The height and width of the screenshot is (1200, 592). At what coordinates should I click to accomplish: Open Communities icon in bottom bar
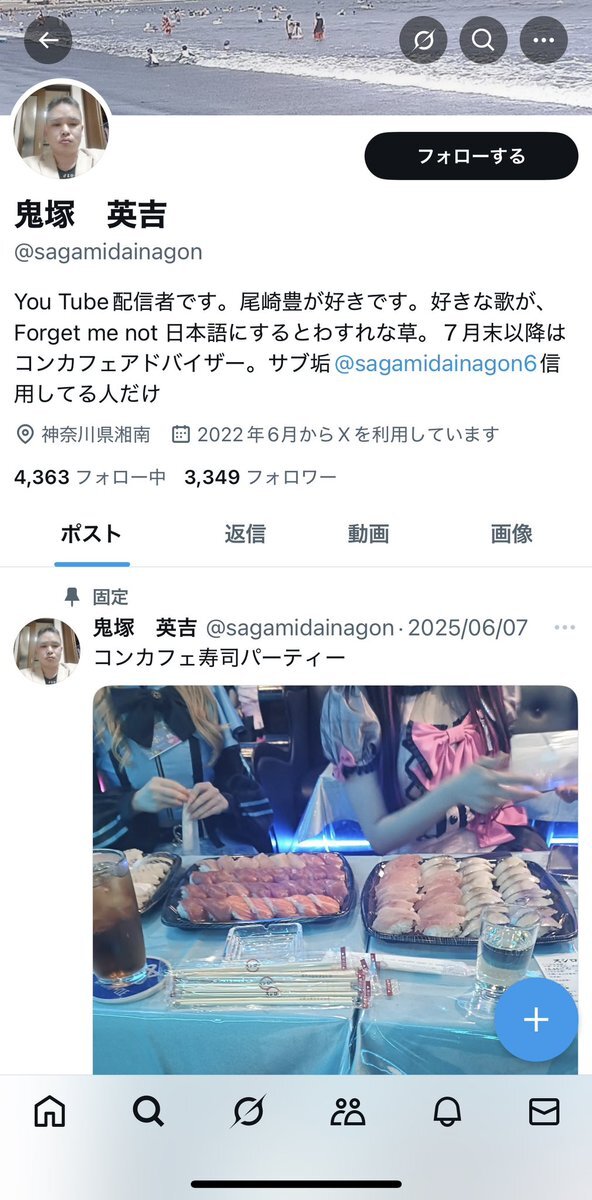(346, 1111)
